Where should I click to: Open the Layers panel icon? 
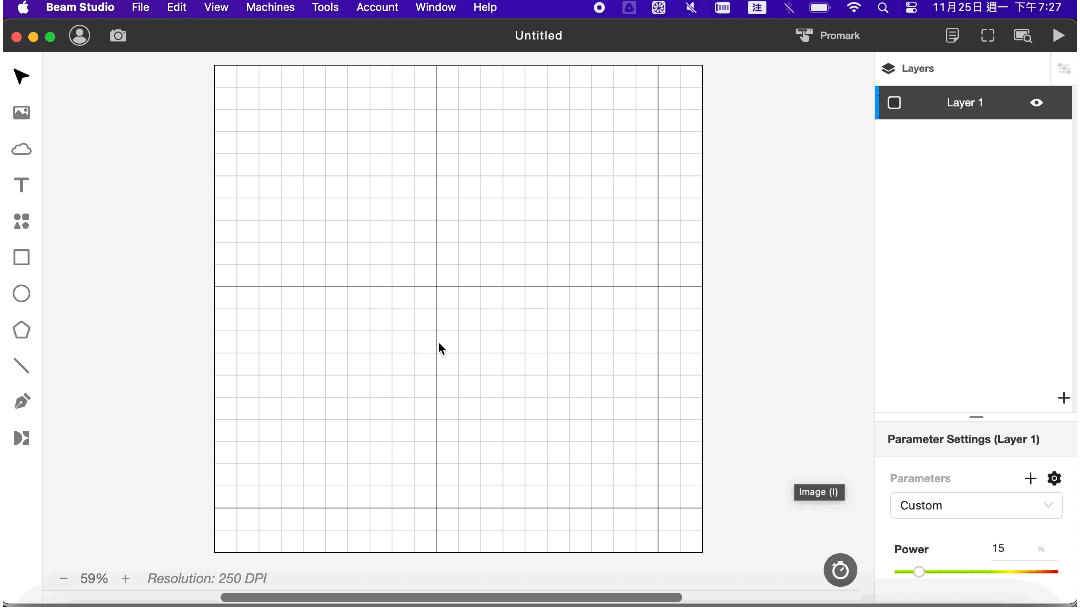889,69
